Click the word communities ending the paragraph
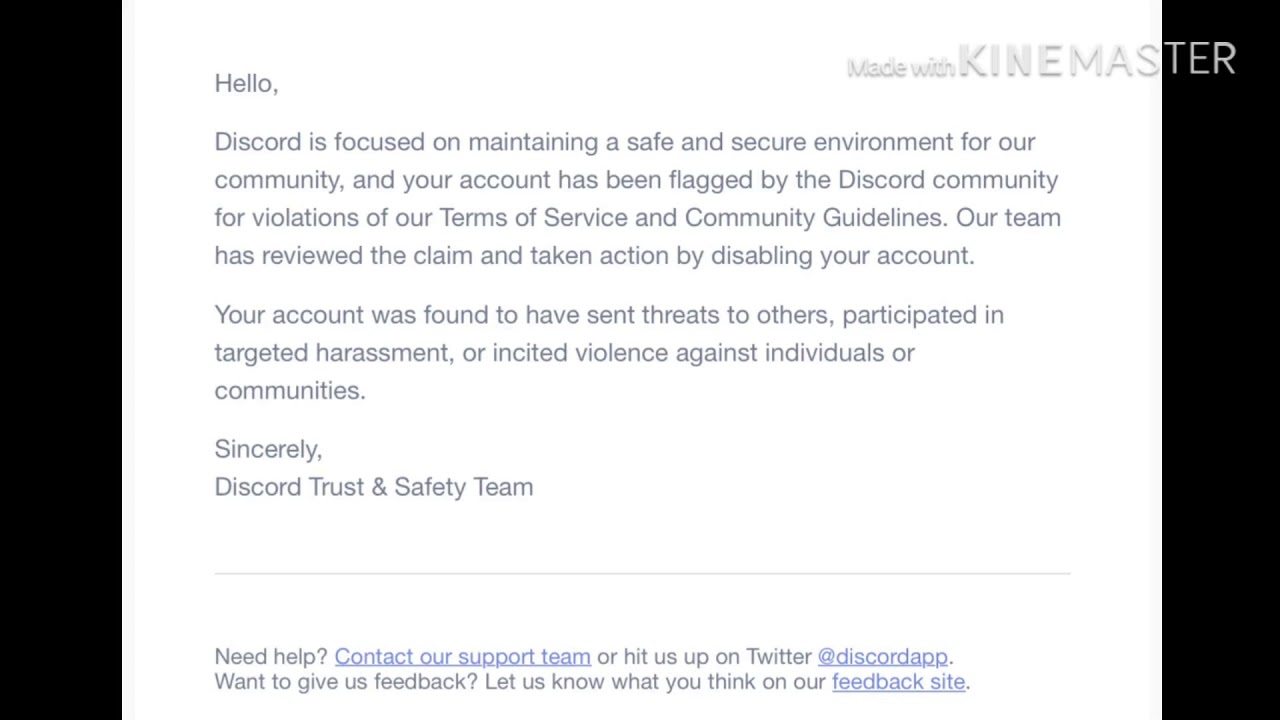 point(288,391)
